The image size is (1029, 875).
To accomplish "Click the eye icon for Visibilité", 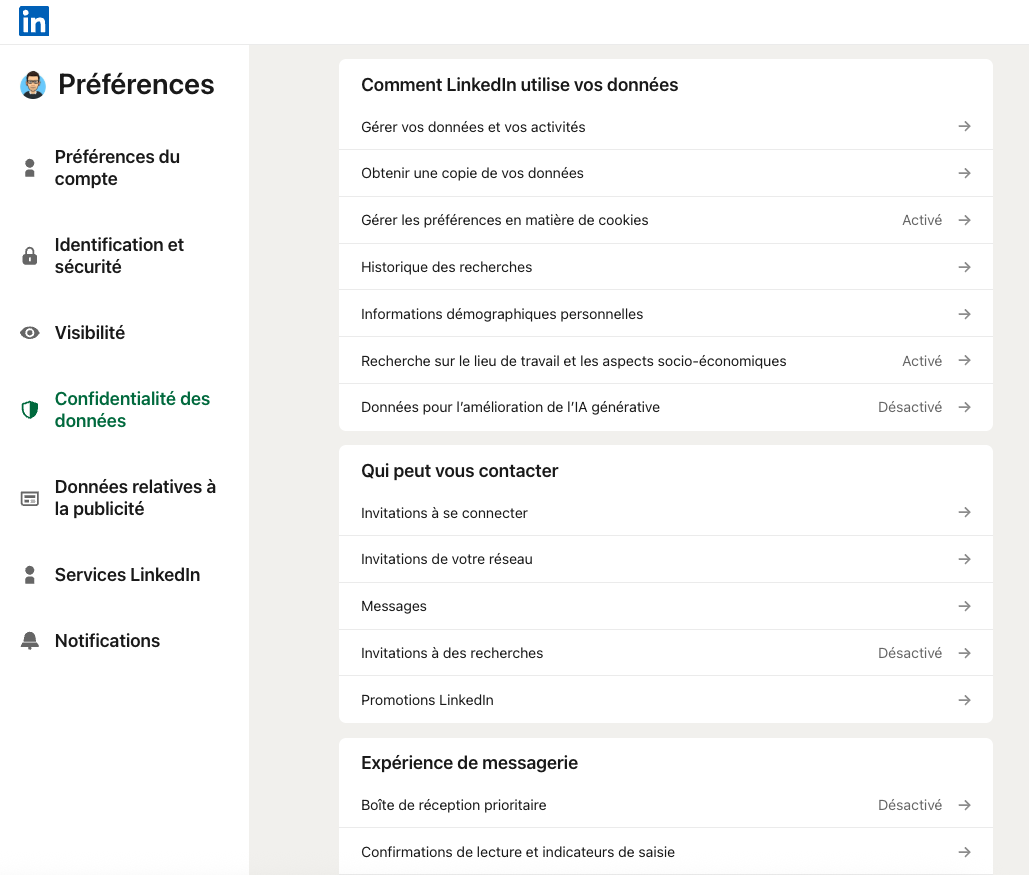I will 30,333.
